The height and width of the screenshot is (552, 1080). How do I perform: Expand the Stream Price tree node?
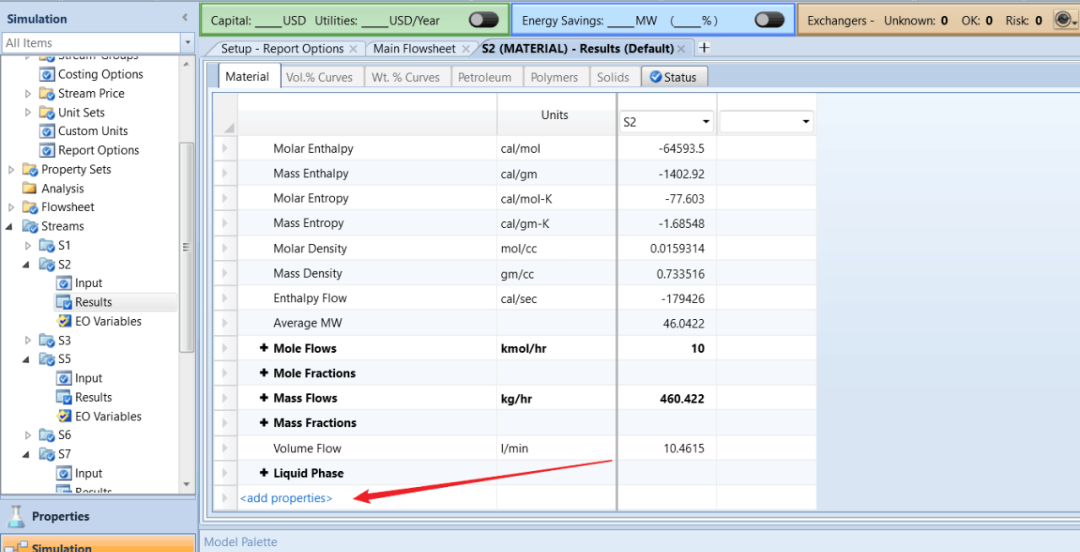pos(28,93)
